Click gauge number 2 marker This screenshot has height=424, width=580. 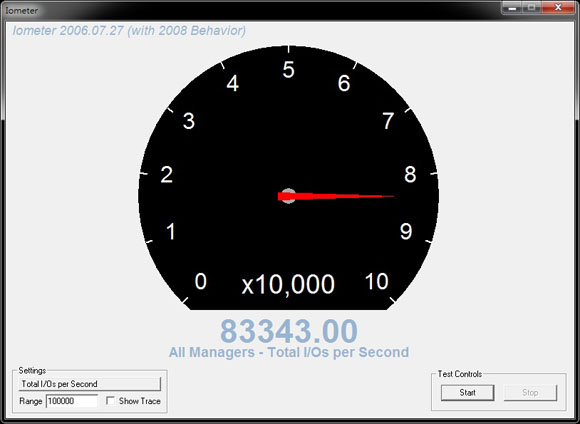tap(166, 174)
